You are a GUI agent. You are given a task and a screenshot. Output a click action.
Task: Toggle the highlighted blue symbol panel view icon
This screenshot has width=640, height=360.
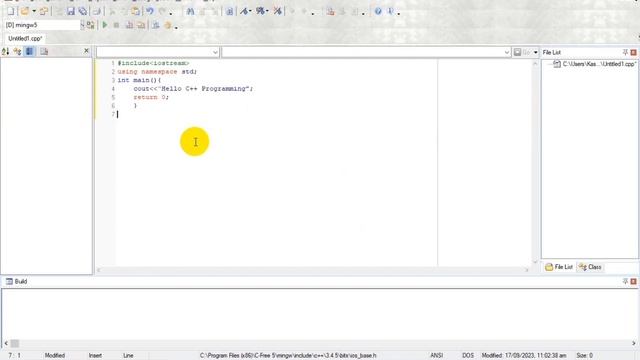[x=30, y=51]
